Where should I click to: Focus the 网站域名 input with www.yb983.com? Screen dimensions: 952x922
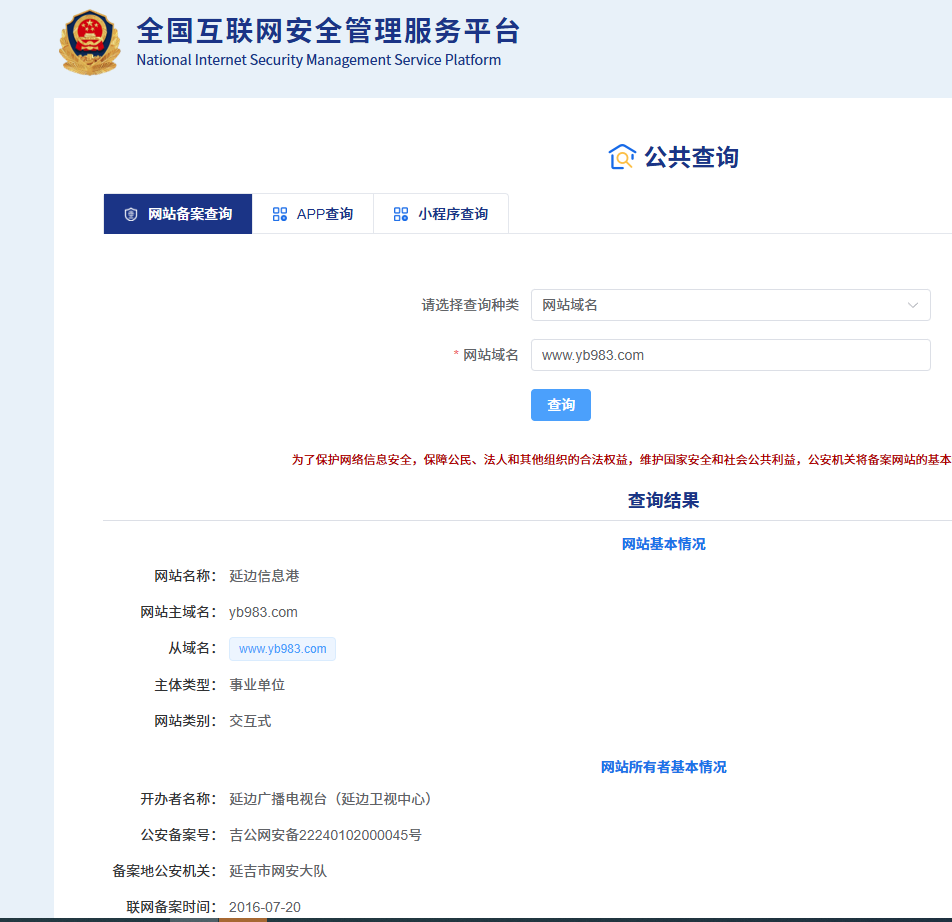[x=730, y=355]
